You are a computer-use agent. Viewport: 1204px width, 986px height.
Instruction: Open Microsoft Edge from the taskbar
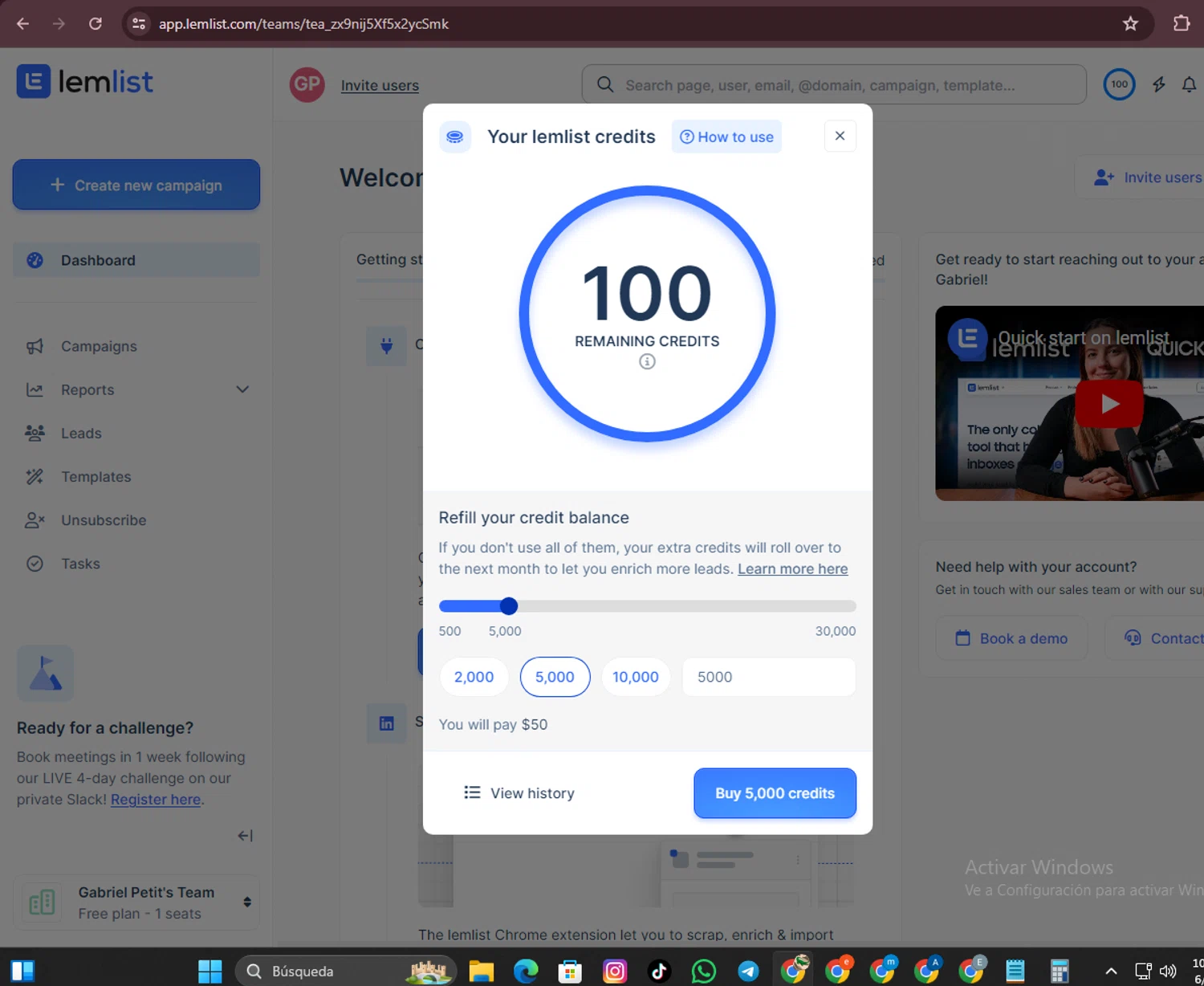(x=526, y=972)
